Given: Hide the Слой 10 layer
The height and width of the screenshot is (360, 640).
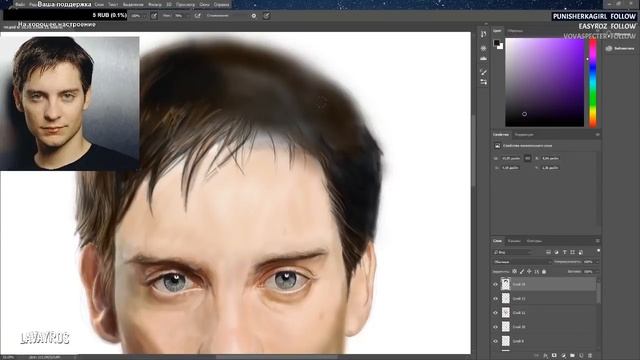Looking at the screenshot, I should (x=496, y=327).
